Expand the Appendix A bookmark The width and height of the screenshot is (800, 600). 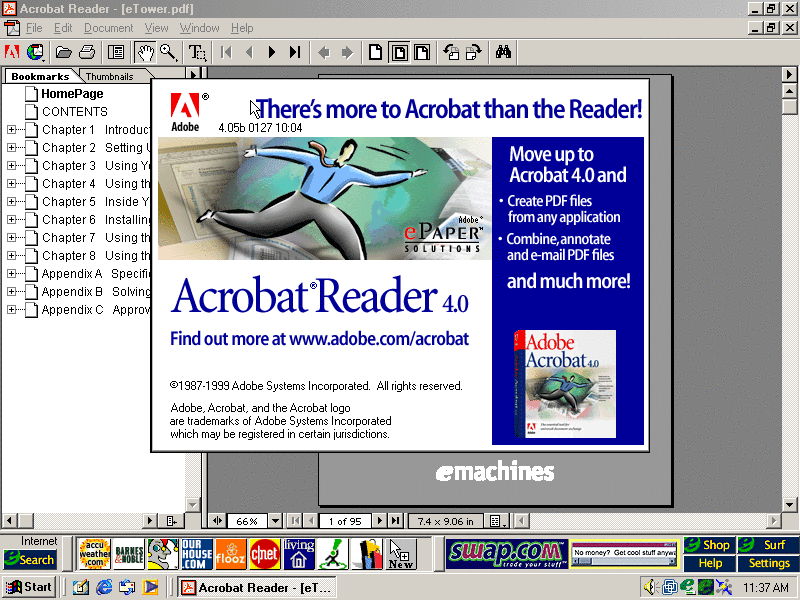(12, 274)
